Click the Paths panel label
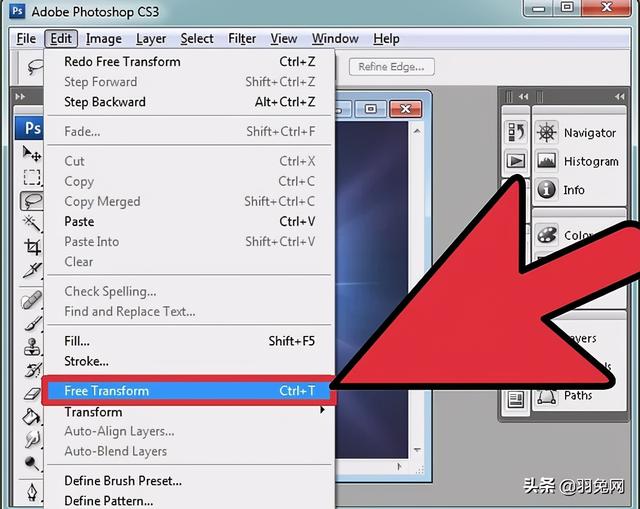The width and height of the screenshot is (640, 509). point(578,396)
